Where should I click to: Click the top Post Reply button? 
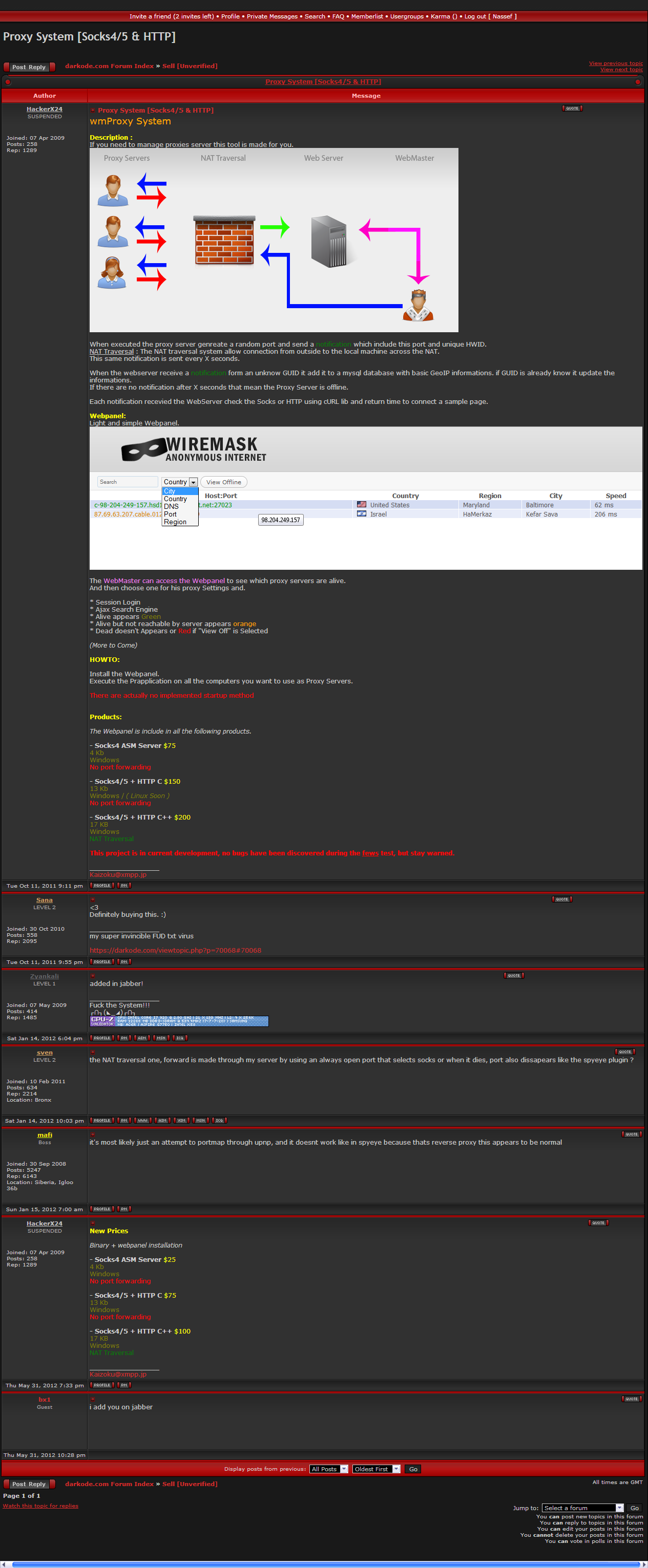pyautogui.click(x=29, y=67)
